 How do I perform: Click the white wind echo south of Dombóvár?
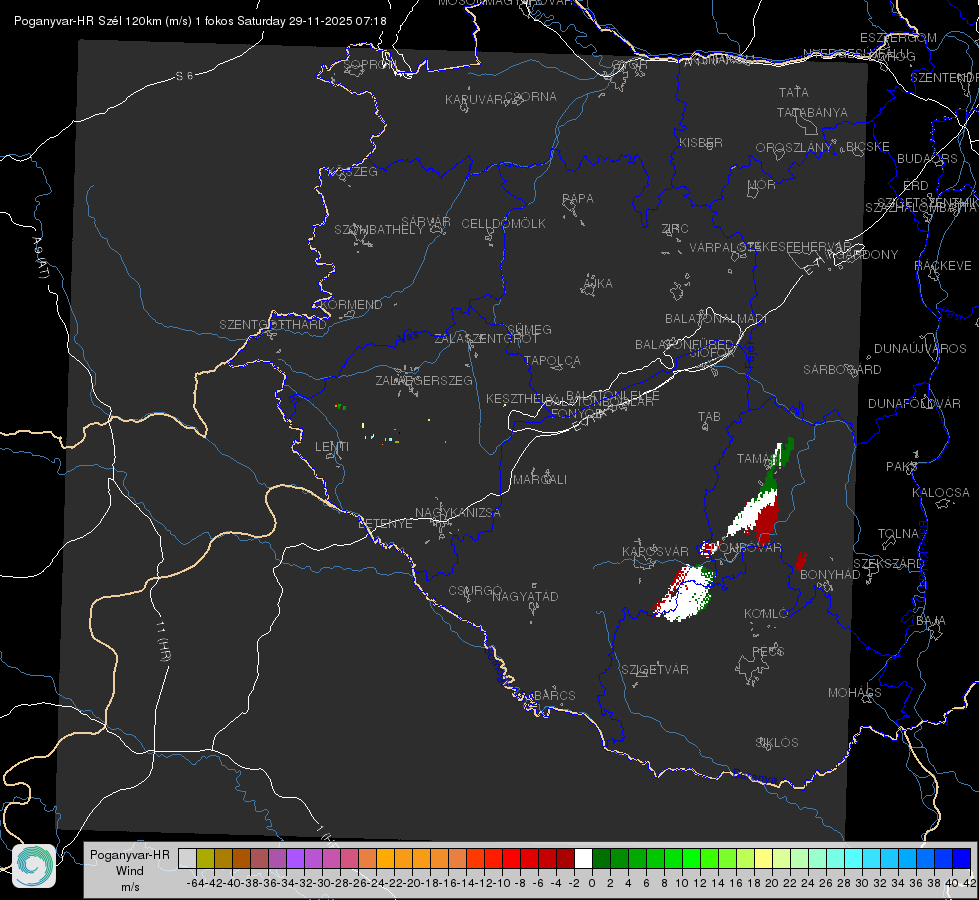pos(684,593)
